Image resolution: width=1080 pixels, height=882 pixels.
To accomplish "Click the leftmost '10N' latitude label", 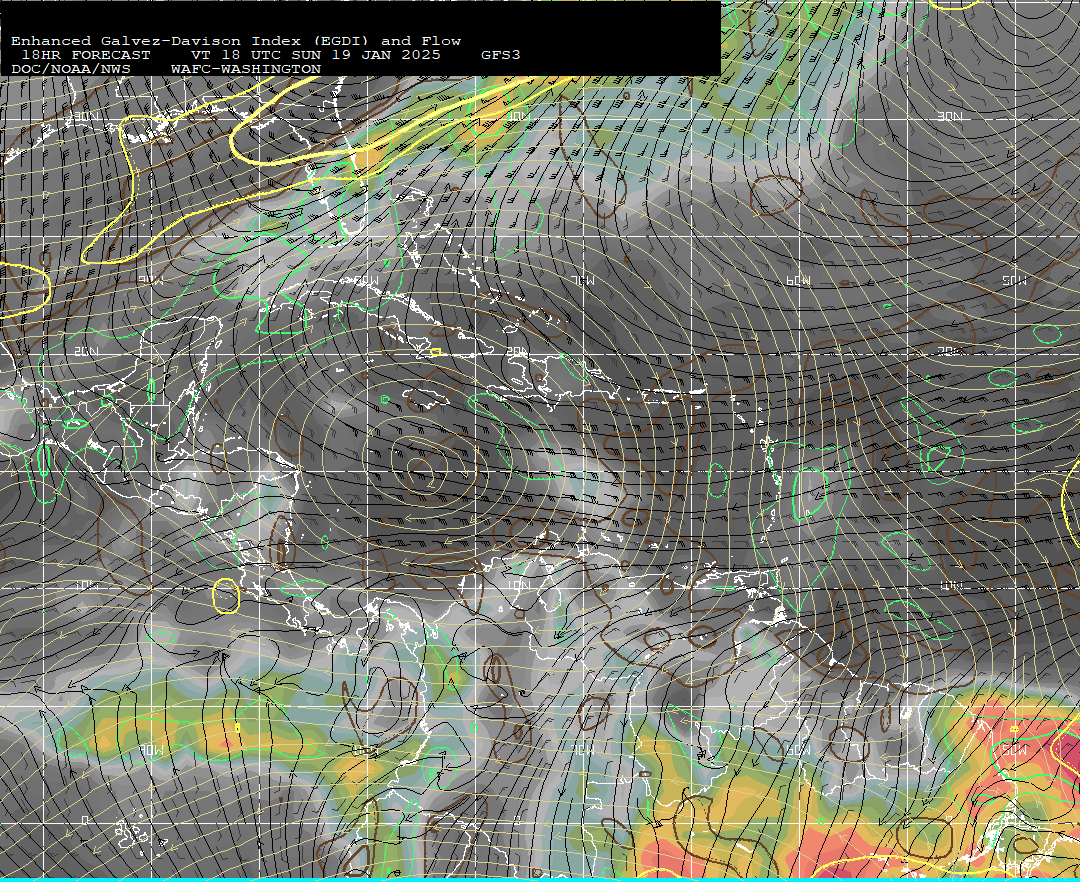I will point(86,585).
